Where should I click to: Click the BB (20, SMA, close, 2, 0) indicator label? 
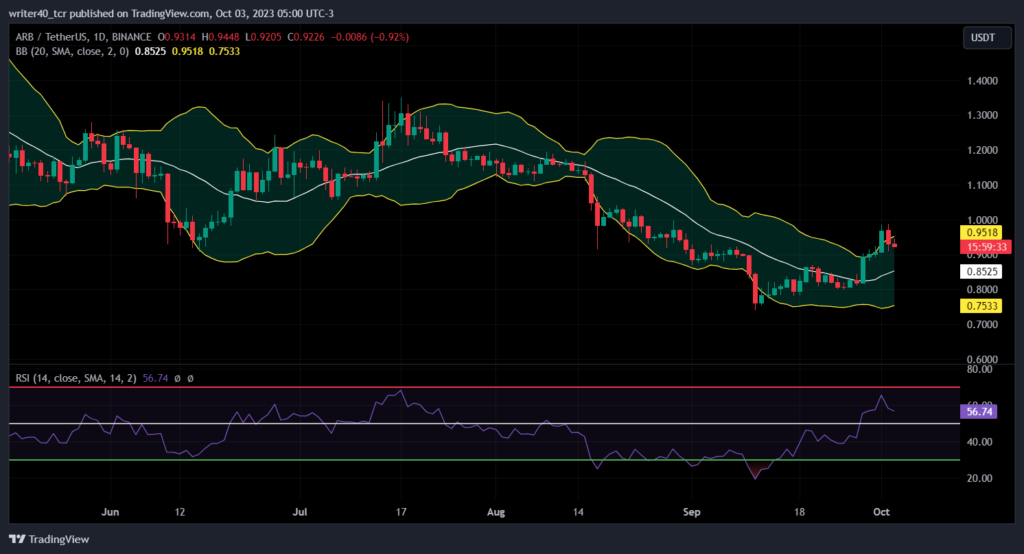(x=72, y=51)
